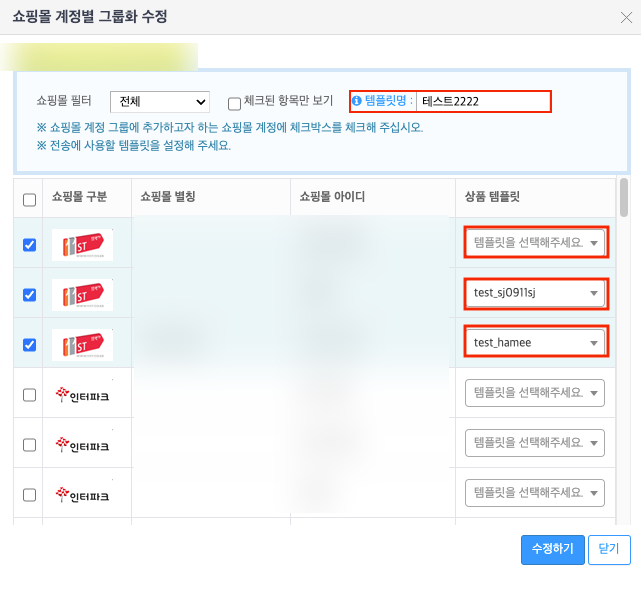Click the info icon beside 템플릿명
The image size is (641, 591).
[357, 101]
